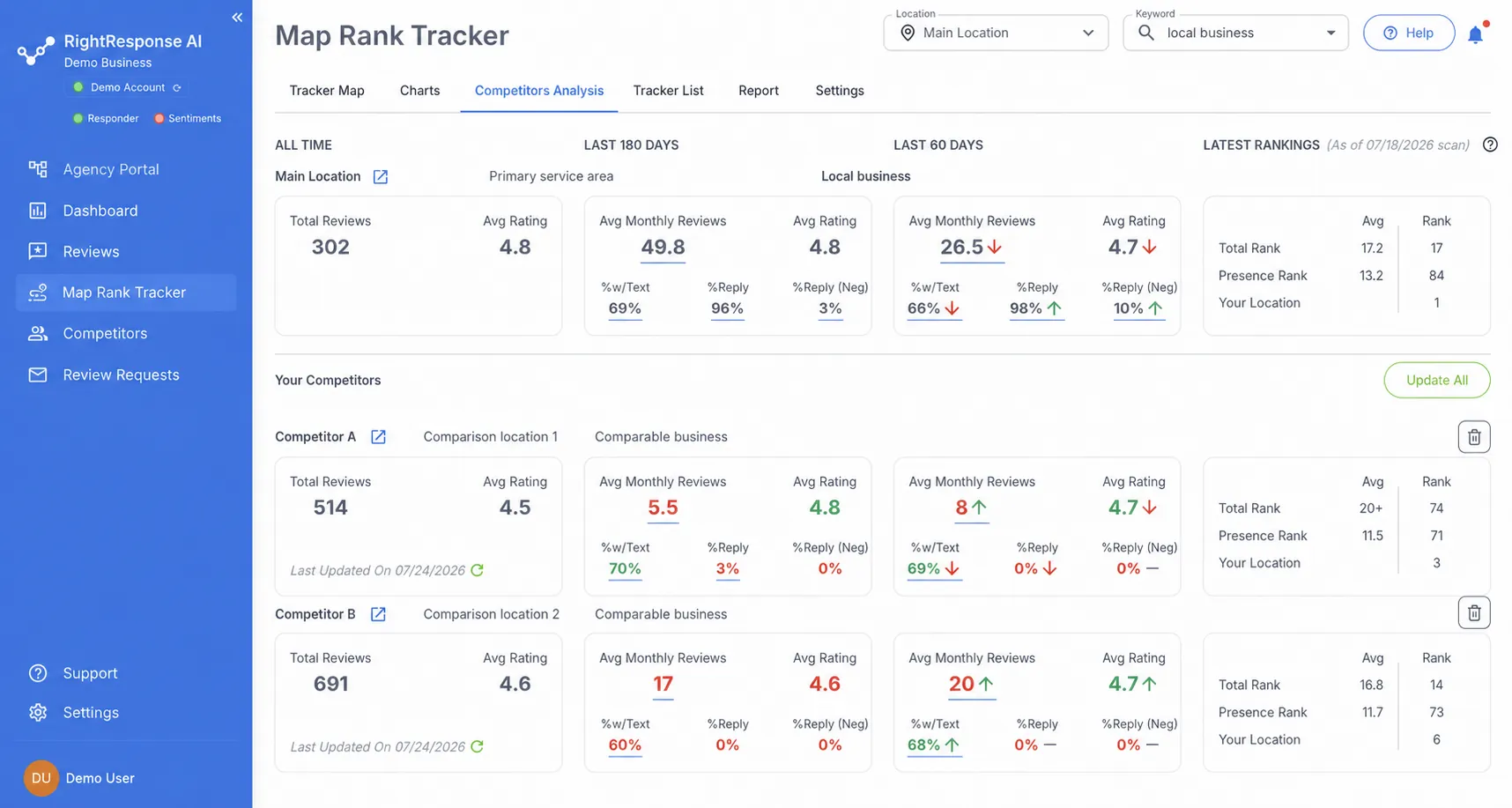Switch to Tracker List tab
1512x808 pixels.
click(x=668, y=91)
